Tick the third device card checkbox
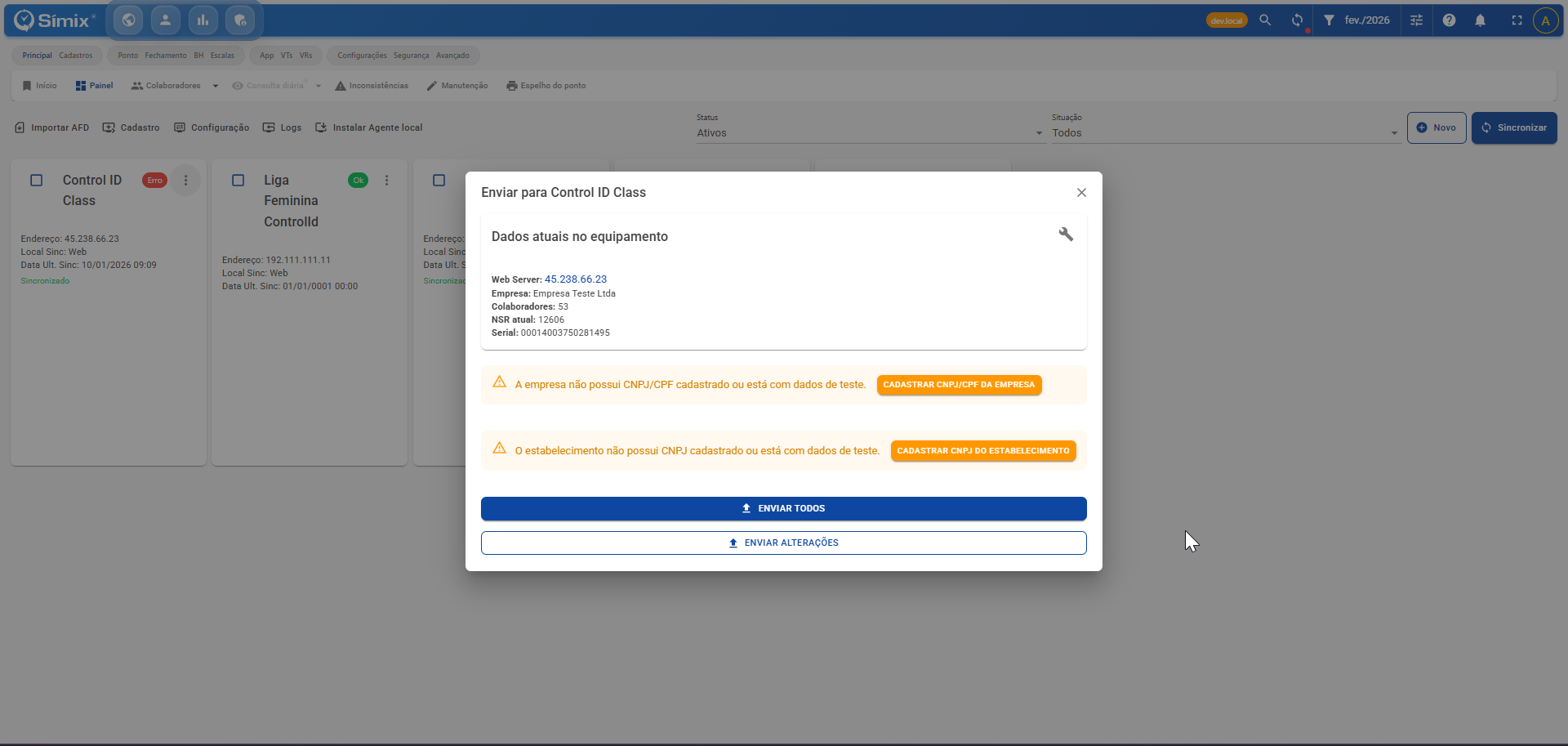Image resolution: width=1568 pixels, height=746 pixels. pos(439,181)
